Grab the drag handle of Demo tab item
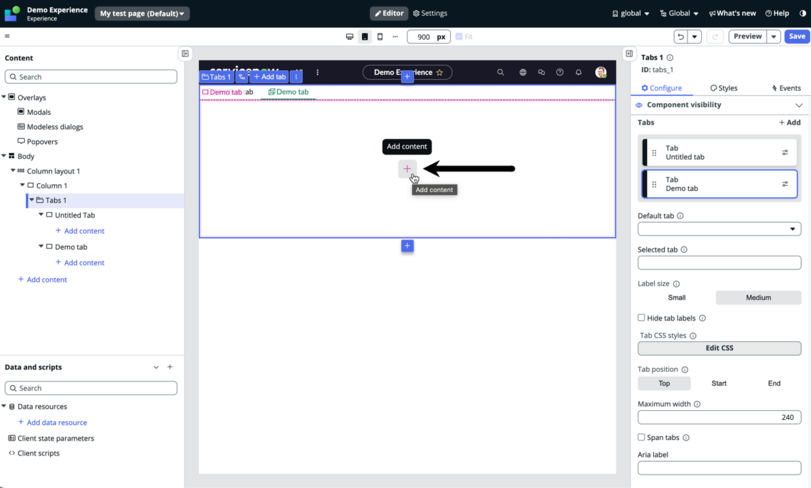Screen dimensions: 811x488 (x=654, y=185)
